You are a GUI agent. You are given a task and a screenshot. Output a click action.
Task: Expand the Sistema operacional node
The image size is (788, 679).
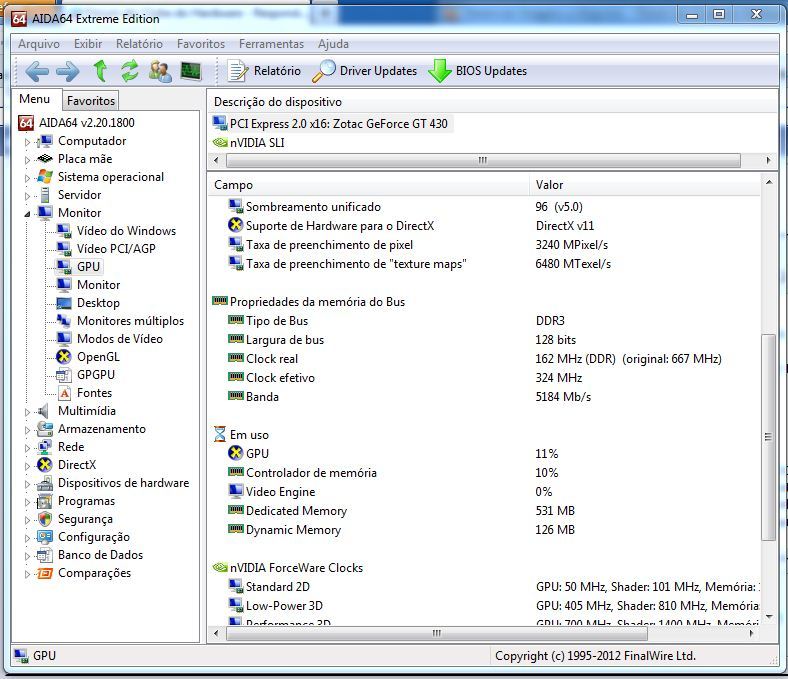click(28, 178)
